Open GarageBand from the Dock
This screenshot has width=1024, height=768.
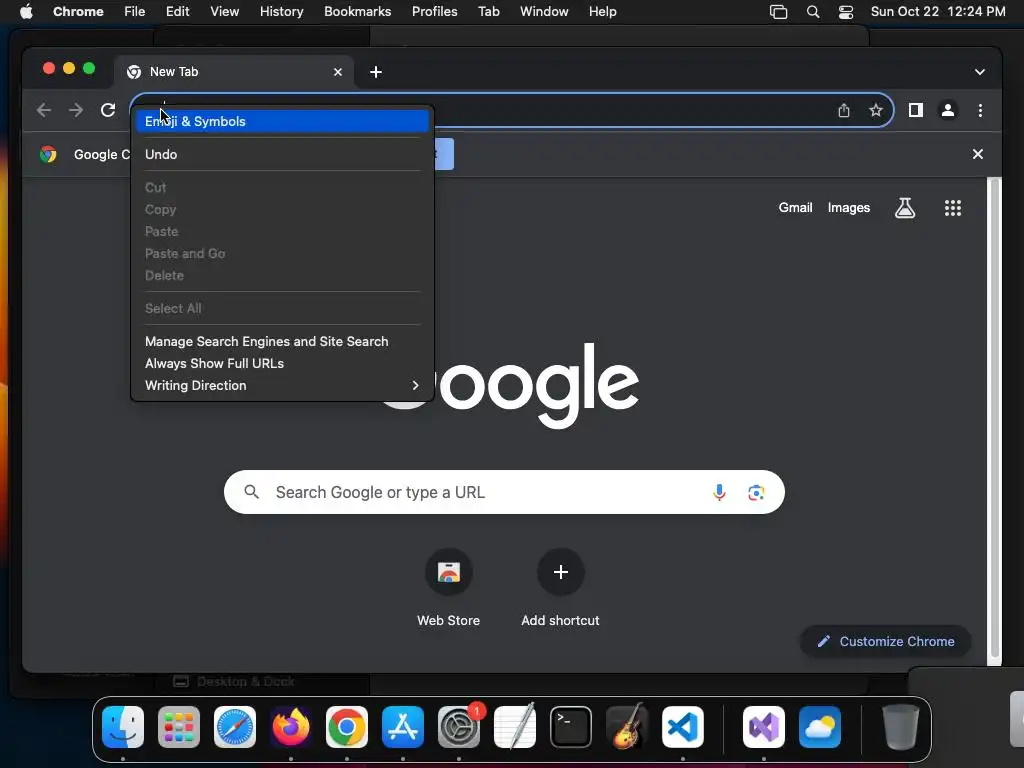627,727
